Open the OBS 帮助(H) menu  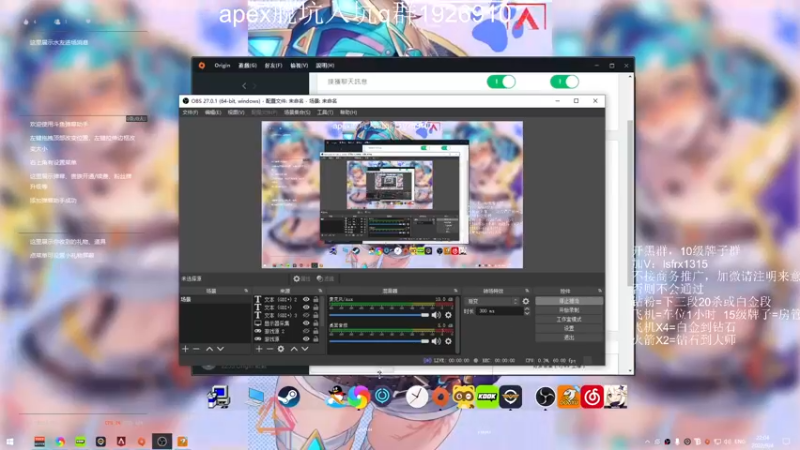pos(348,112)
